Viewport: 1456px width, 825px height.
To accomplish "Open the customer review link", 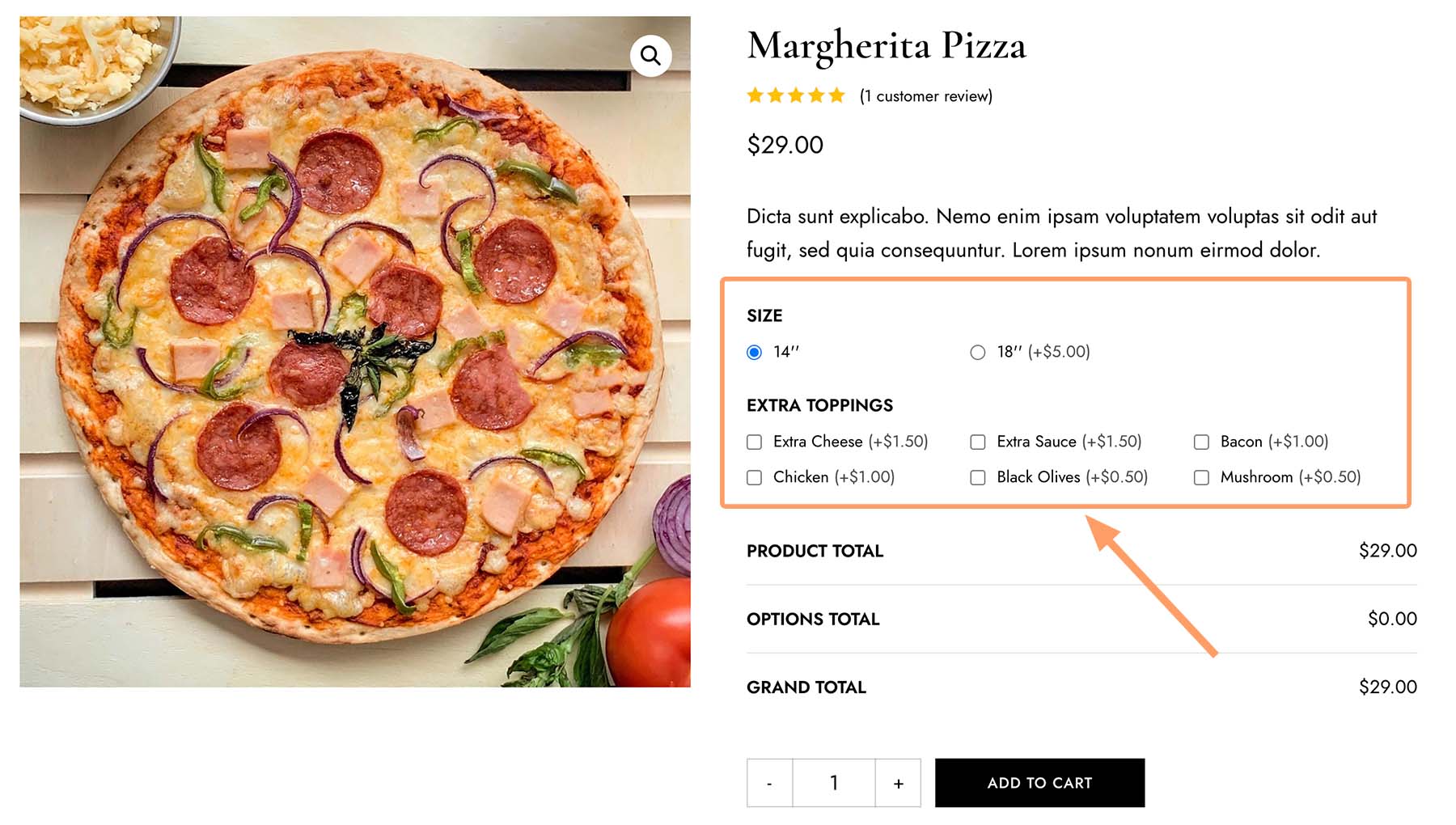I will point(925,95).
